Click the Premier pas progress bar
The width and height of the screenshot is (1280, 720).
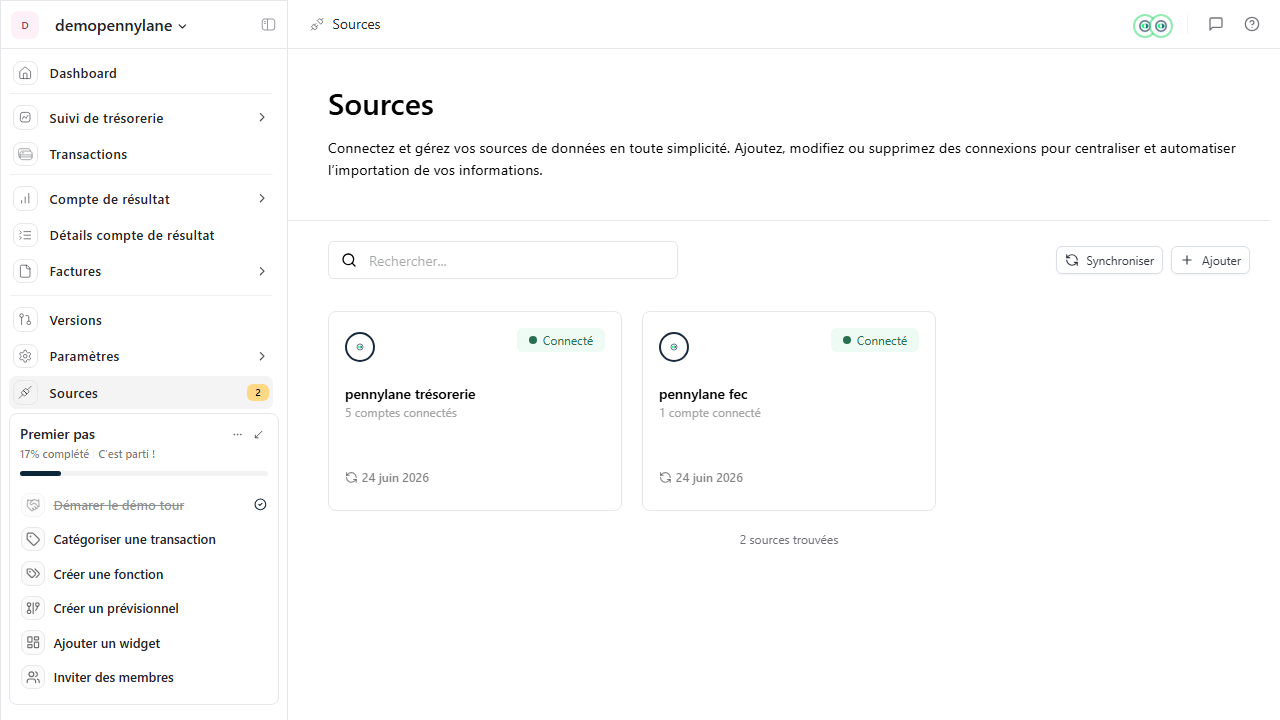pos(144,473)
